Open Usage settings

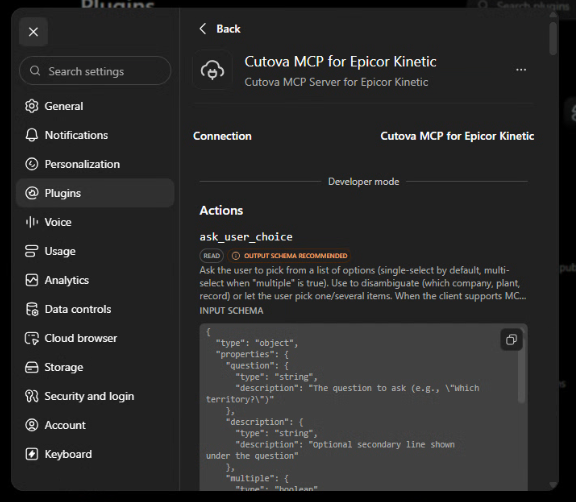point(95,251)
